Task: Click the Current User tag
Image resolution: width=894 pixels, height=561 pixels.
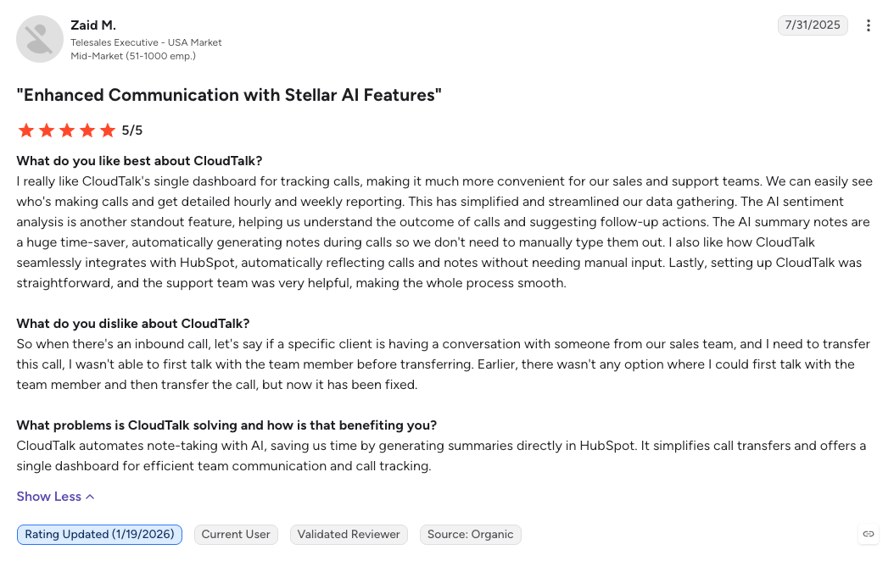Action: click(x=235, y=534)
